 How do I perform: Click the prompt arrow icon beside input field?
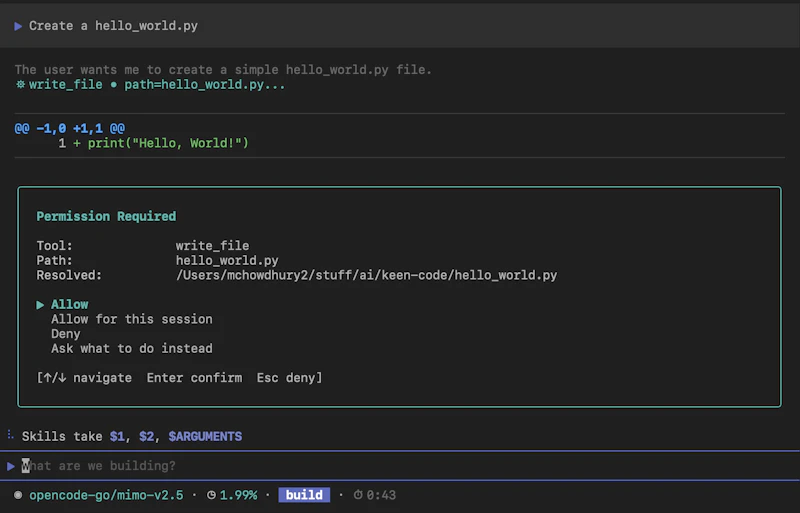tap(11, 466)
